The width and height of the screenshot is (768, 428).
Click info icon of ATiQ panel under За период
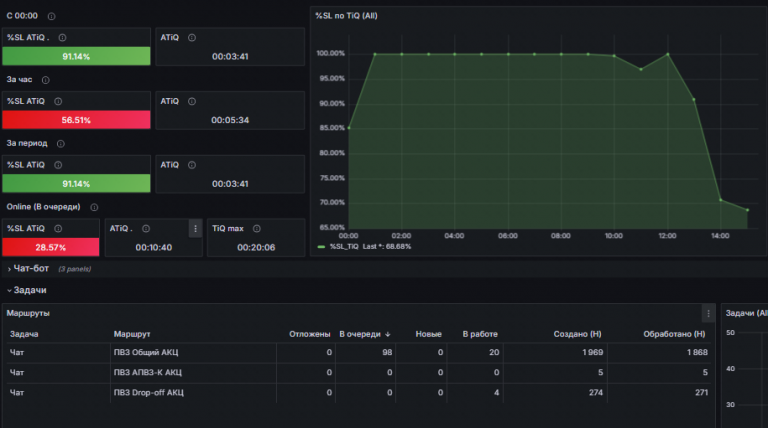[x=192, y=165]
